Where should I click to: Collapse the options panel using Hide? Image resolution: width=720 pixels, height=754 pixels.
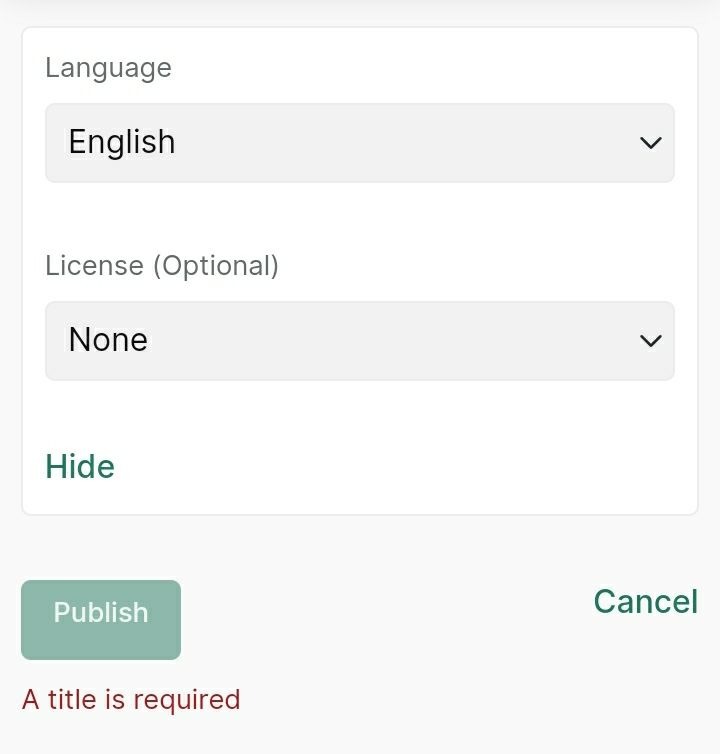tap(80, 467)
